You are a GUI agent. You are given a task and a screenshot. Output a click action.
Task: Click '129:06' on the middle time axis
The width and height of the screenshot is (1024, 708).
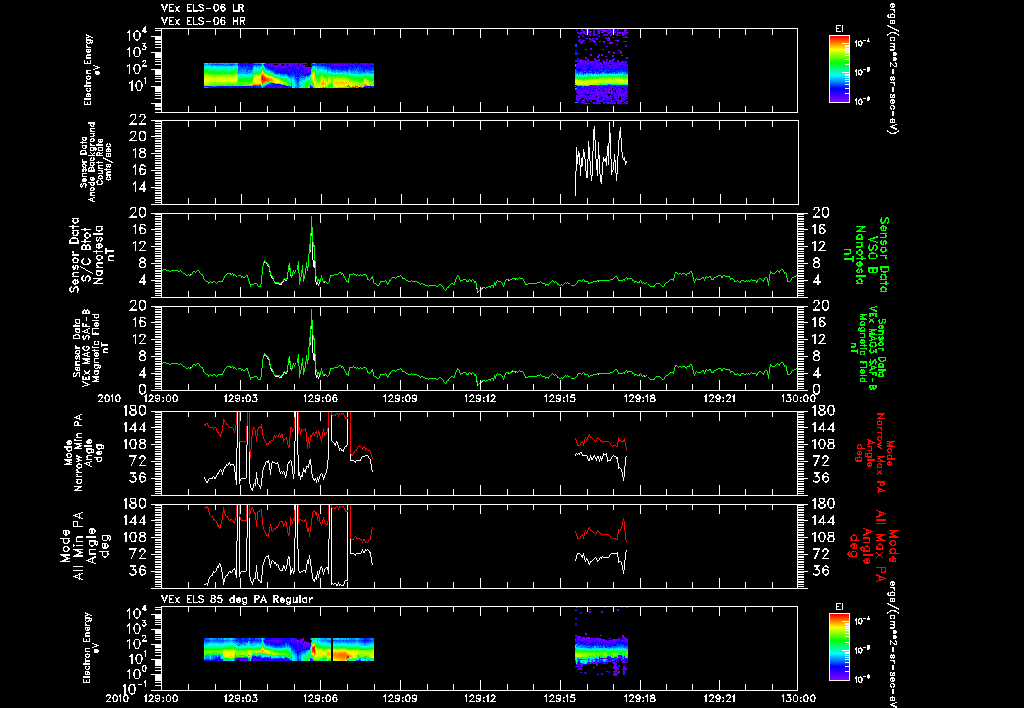tap(321, 398)
